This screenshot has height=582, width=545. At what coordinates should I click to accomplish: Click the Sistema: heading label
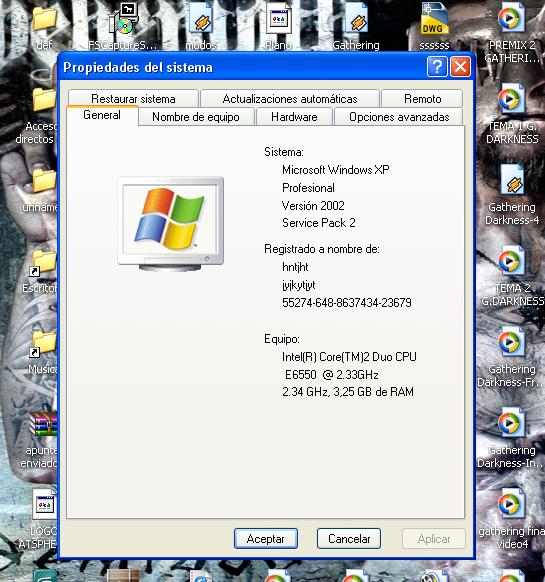[284, 152]
